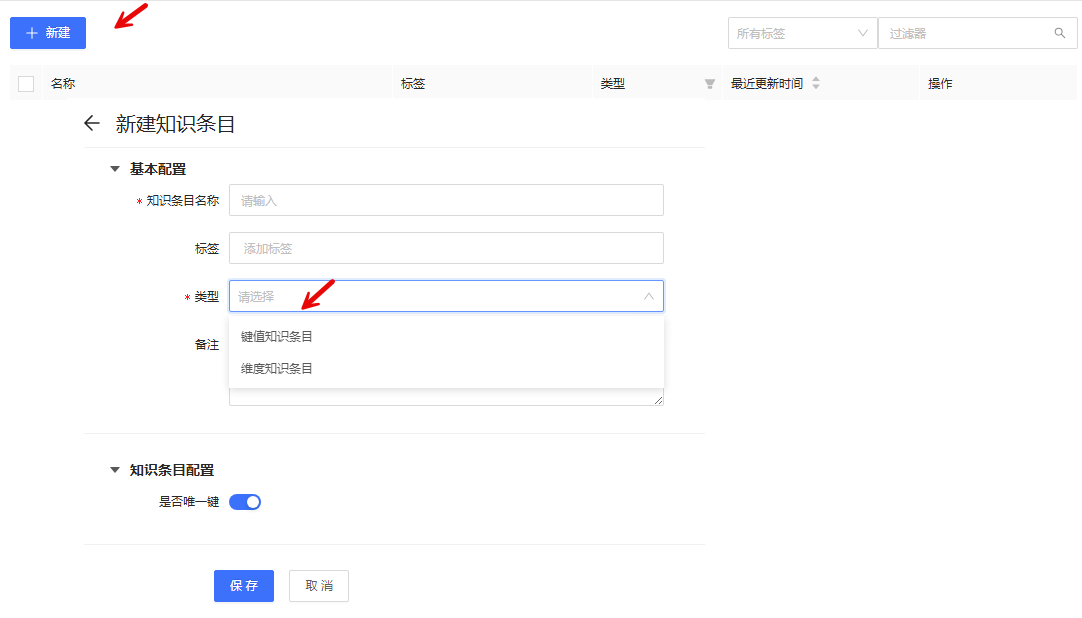The image size is (1082, 618).
Task: Click the search magnifier icon in filter box
Action: coord(1060,33)
